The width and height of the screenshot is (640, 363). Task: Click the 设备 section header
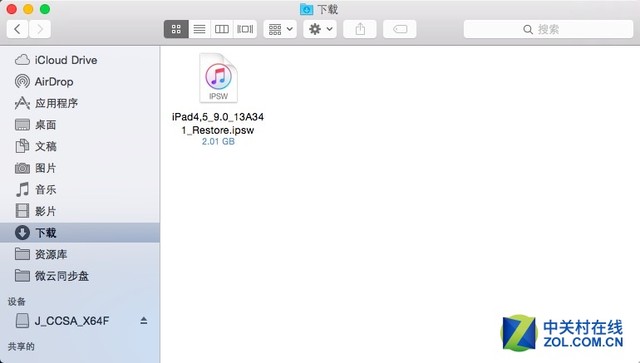pos(17,301)
